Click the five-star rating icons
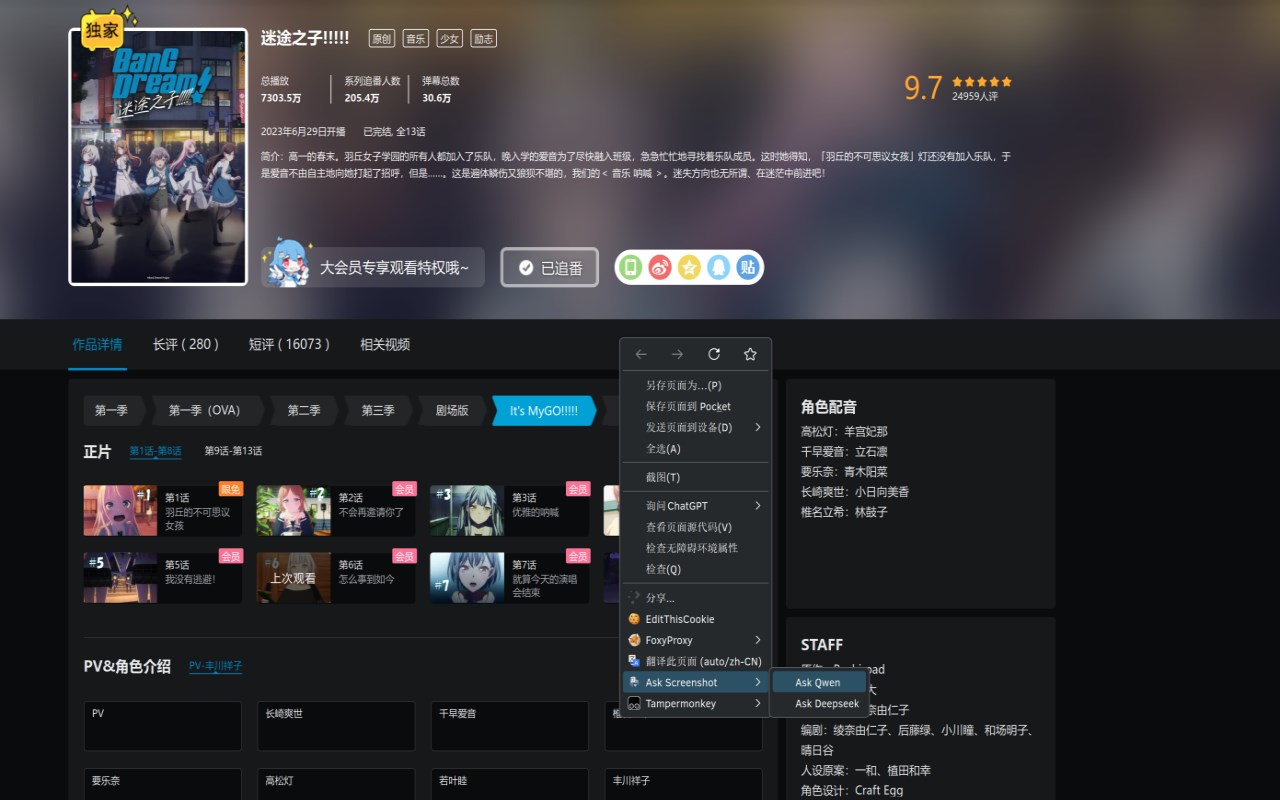This screenshot has width=1280, height=800. tap(982, 82)
